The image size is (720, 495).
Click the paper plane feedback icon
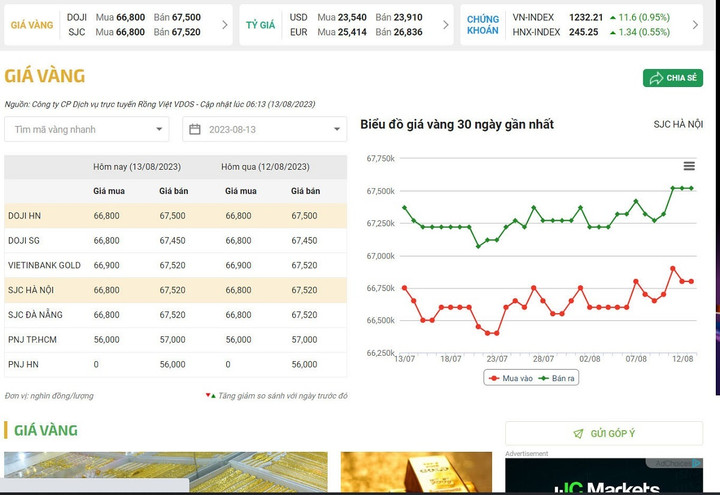pos(578,434)
